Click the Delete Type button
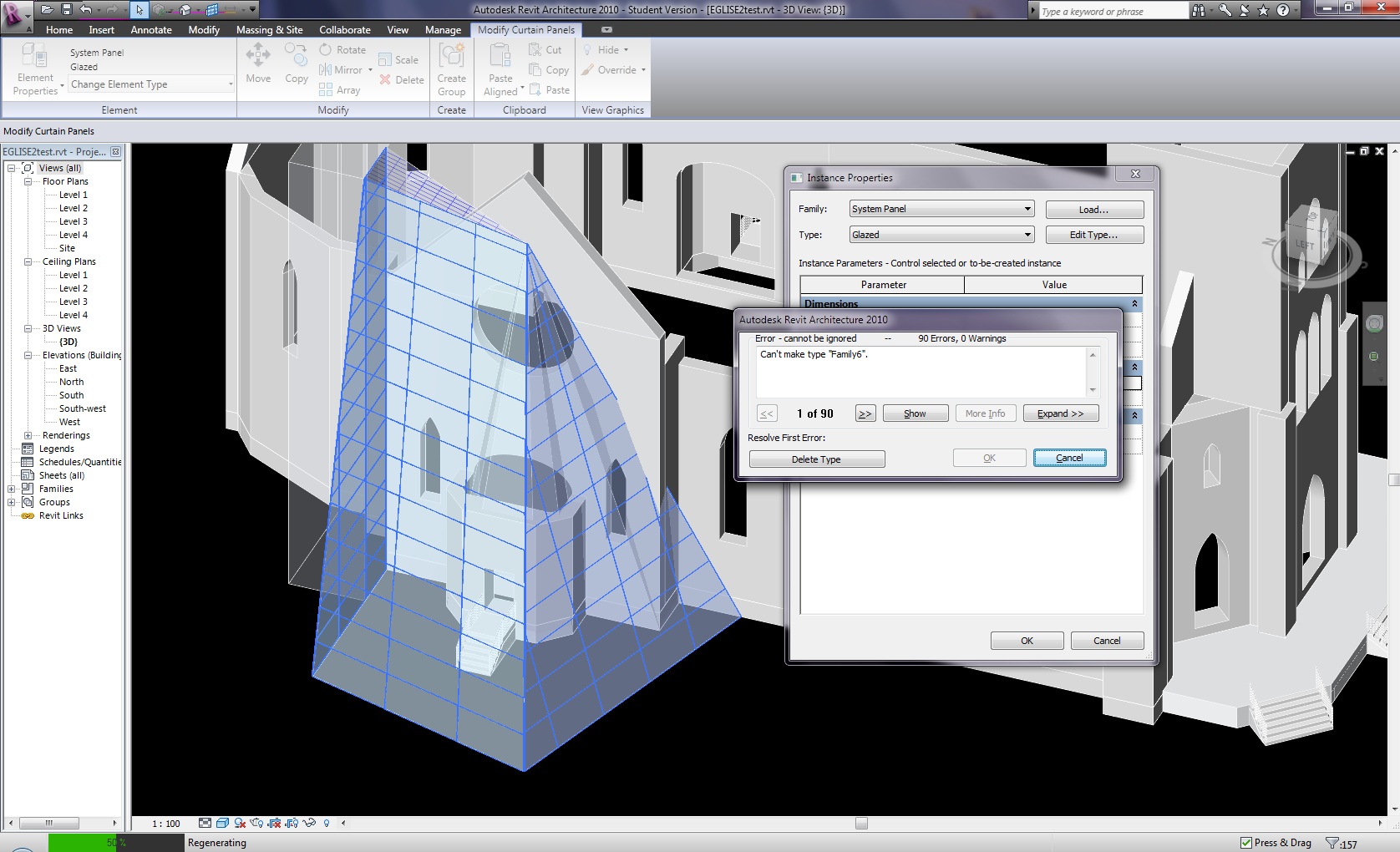The image size is (1400, 852). point(816,459)
